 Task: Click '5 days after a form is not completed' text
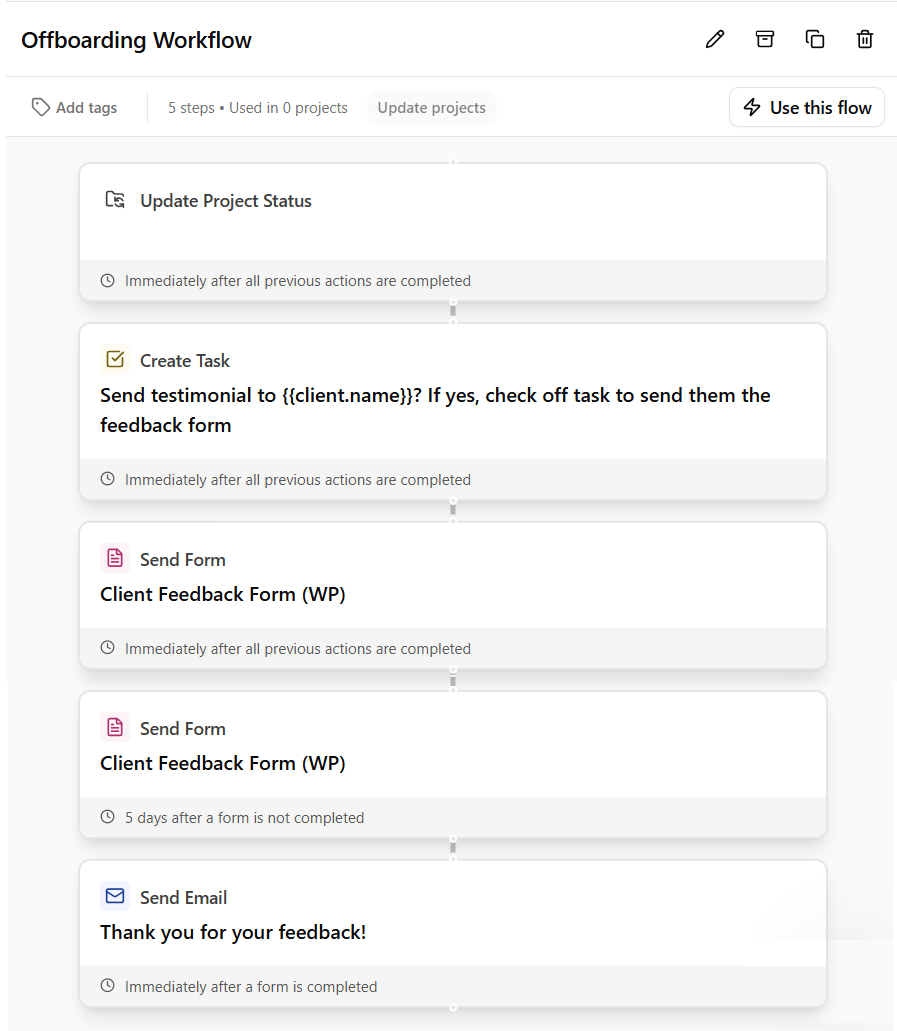(244, 818)
